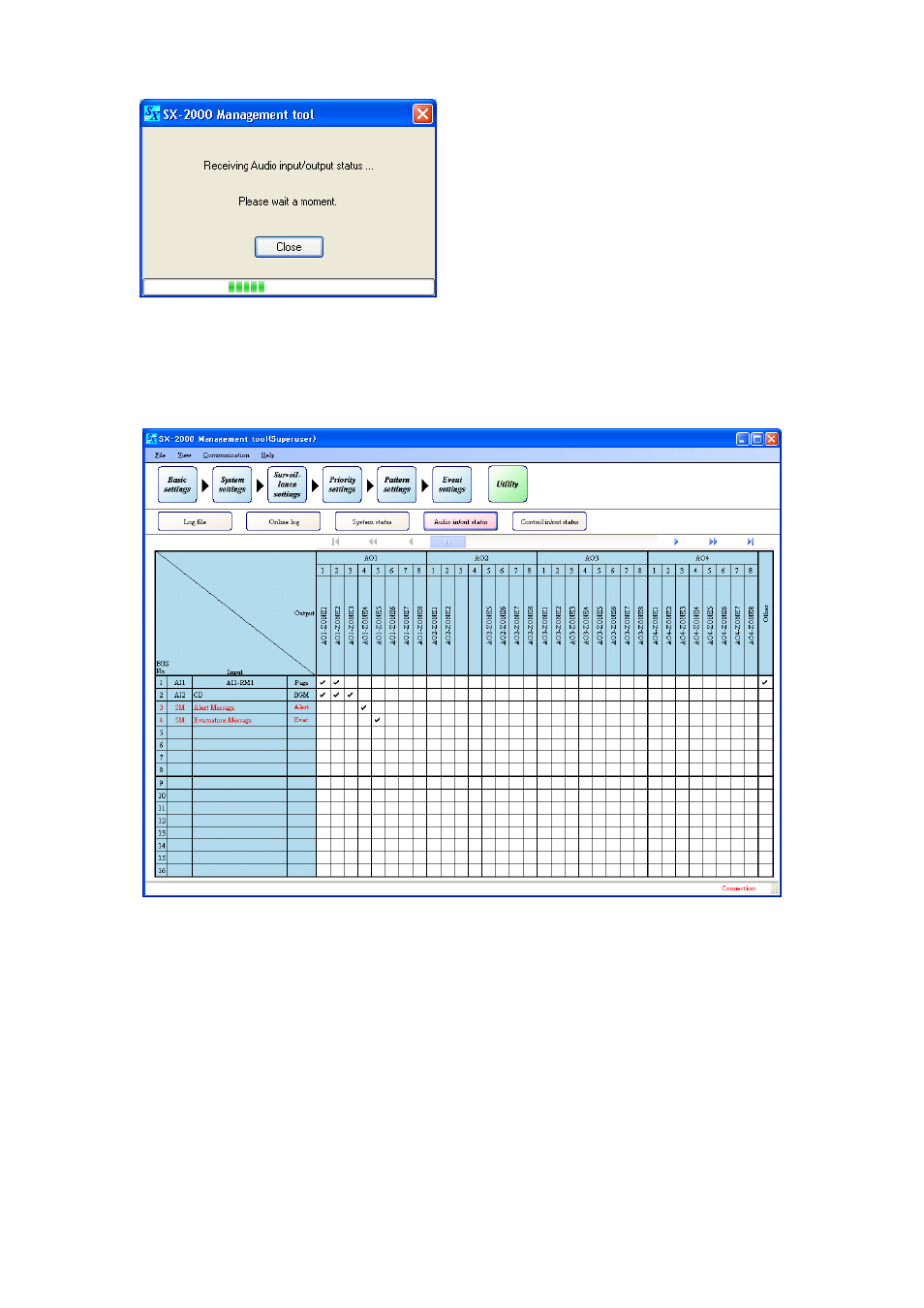The height and width of the screenshot is (1308, 924).
Task: Click the X on the Receiving Audio dialog
Action: pyautogui.click(x=422, y=114)
